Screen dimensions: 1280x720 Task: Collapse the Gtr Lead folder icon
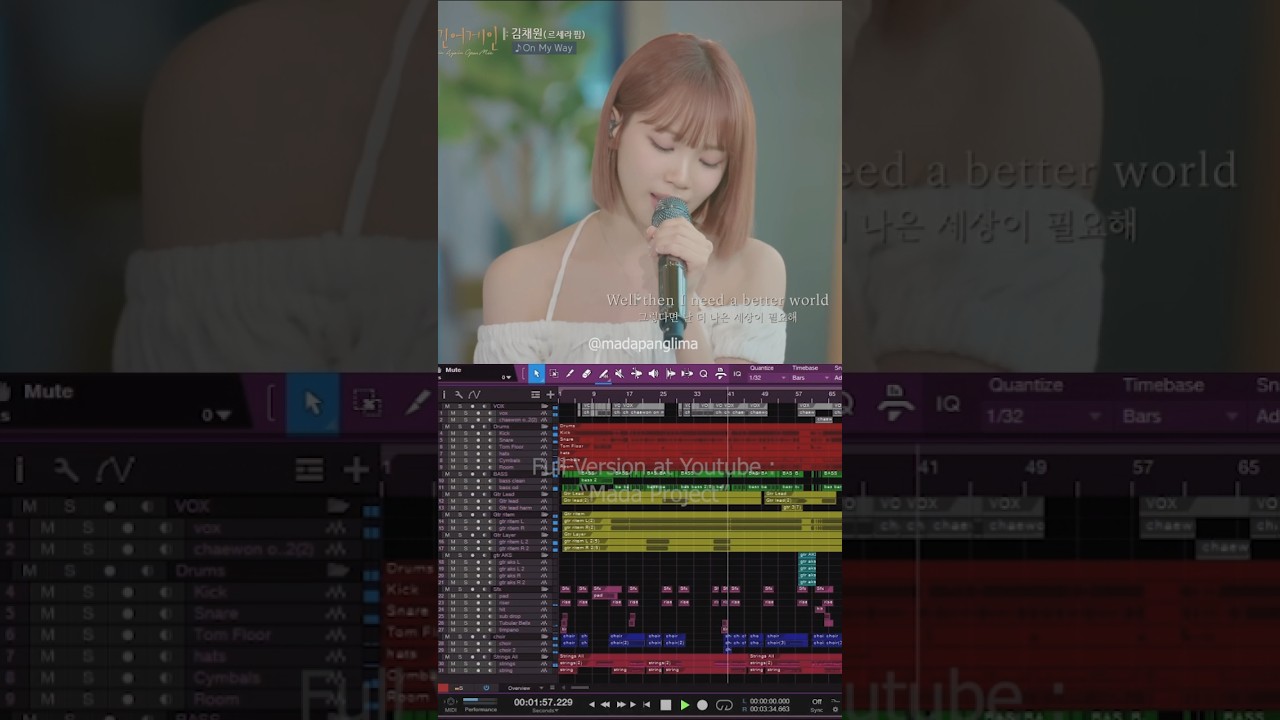(x=545, y=494)
